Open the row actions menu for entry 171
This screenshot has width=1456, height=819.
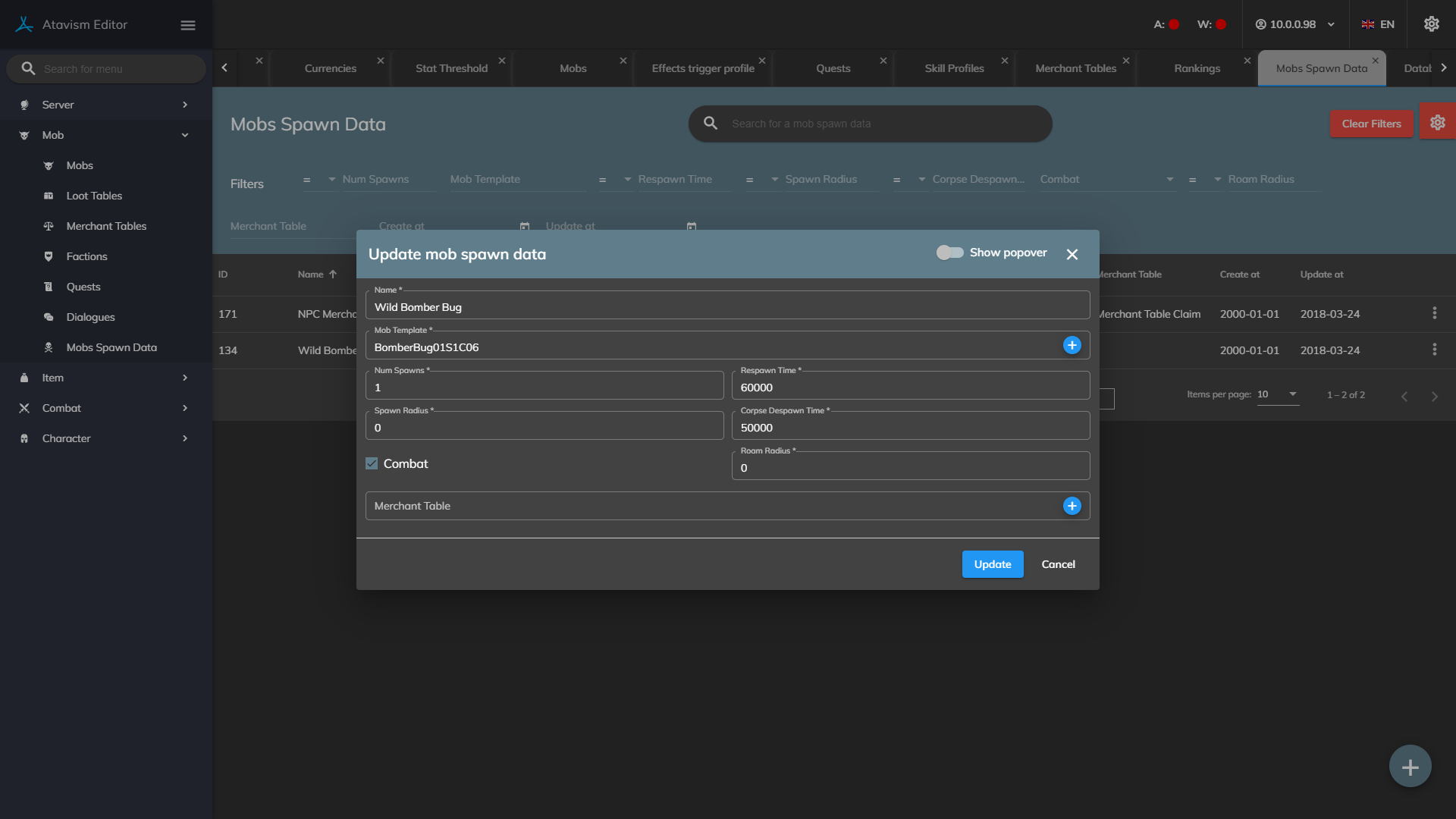(1434, 313)
